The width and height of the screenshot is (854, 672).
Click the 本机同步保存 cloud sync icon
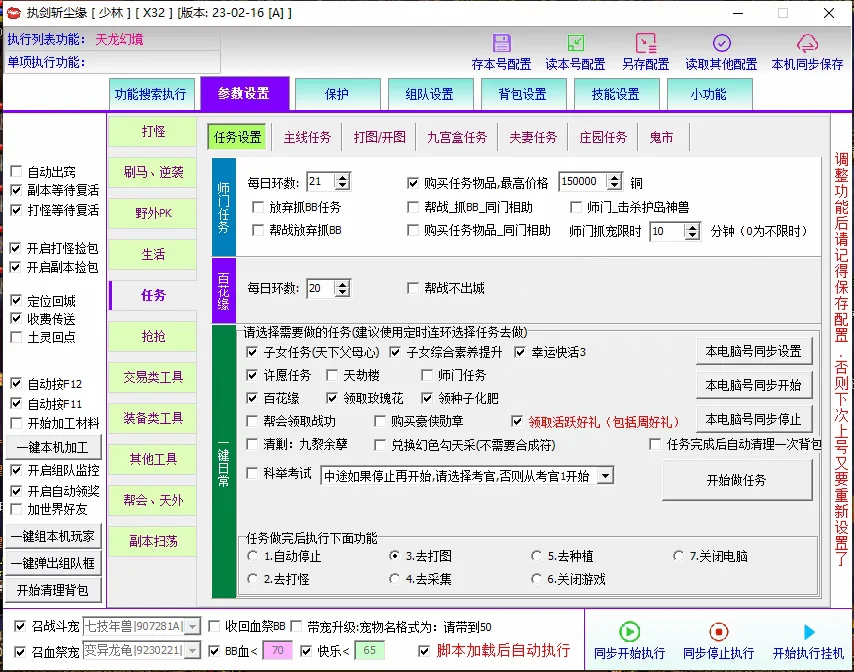tap(806, 44)
